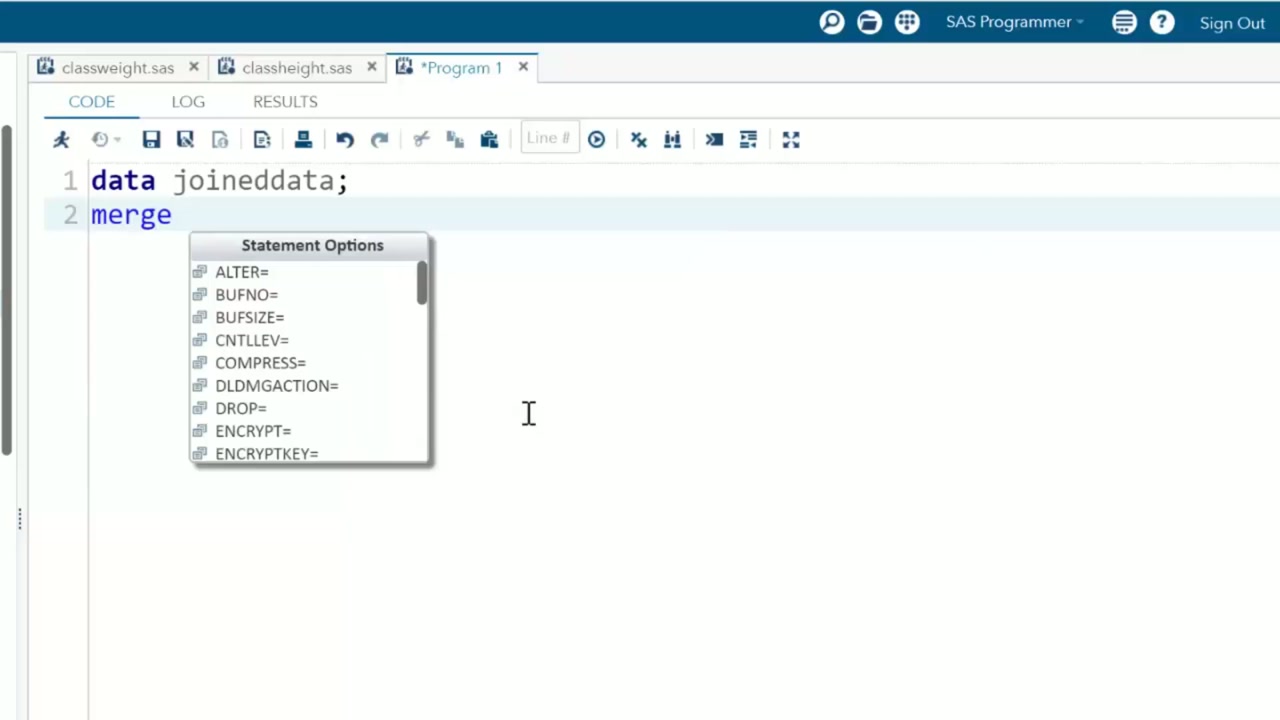Select the CODE tab

pos(91,102)
